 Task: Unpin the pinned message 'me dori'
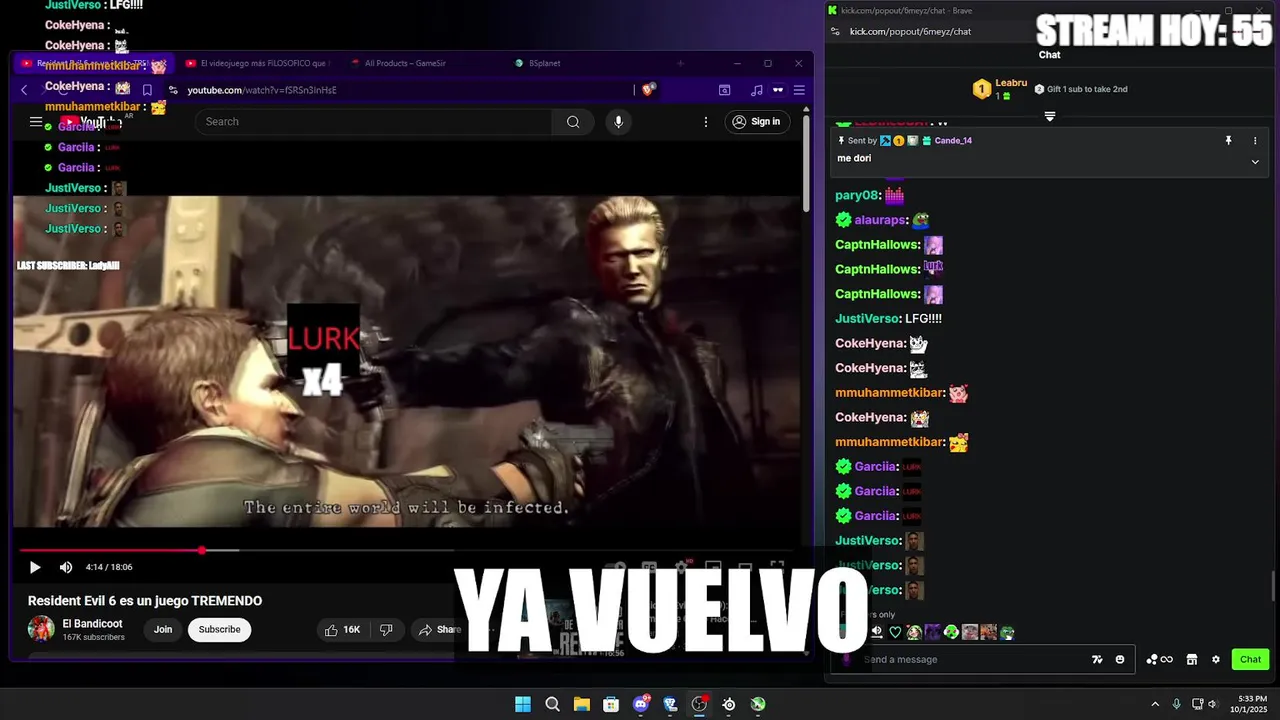pos(1229,141)
